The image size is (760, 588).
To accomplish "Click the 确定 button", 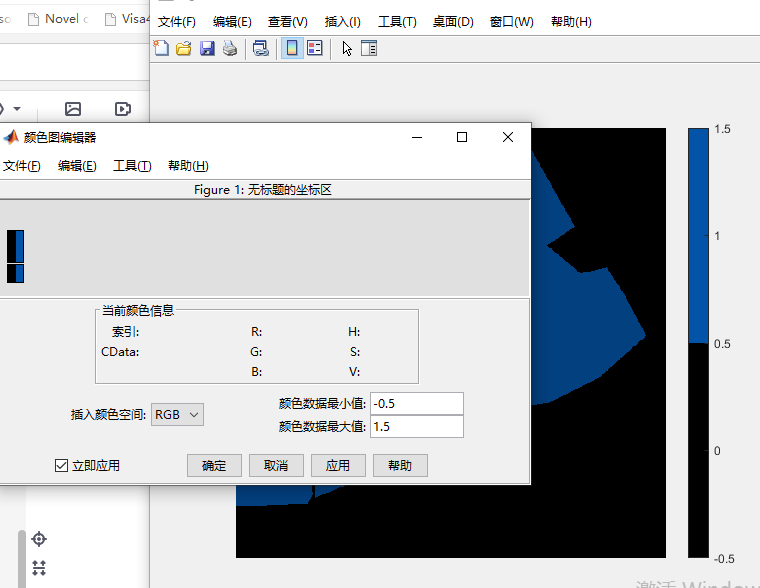I will 214,466.
